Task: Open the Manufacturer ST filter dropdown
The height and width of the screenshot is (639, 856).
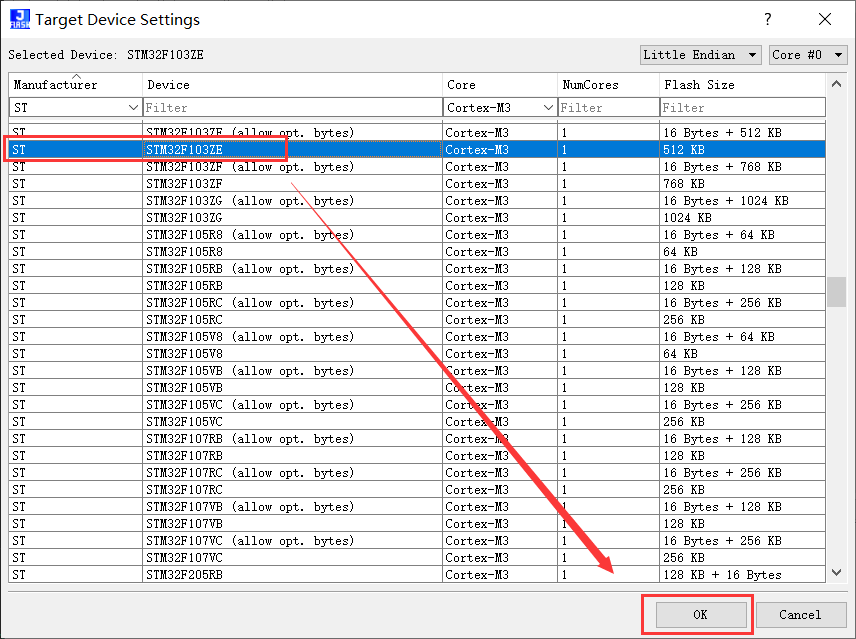Action: [75, 108]
